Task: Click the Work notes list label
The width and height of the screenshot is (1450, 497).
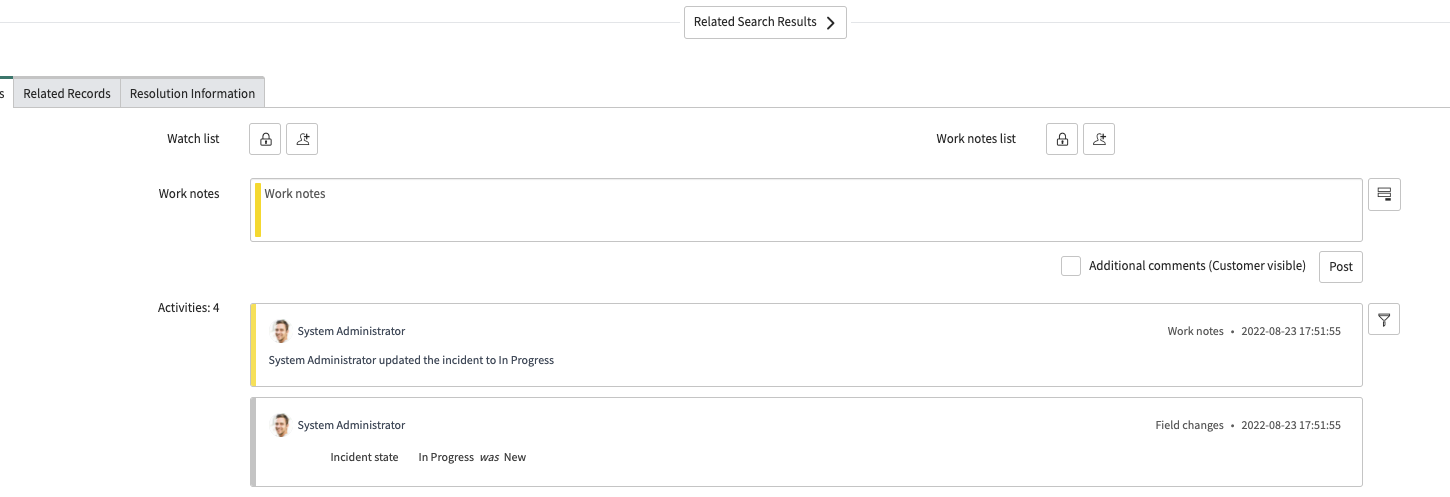Action: (975, 139)
